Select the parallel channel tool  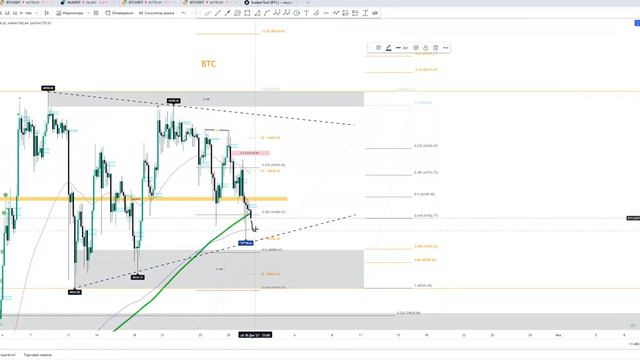point(316,13)
